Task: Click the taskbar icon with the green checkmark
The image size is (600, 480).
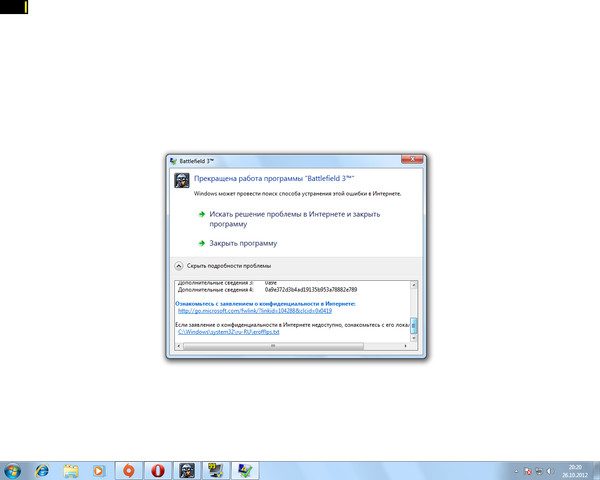Action: pos(243,470)
